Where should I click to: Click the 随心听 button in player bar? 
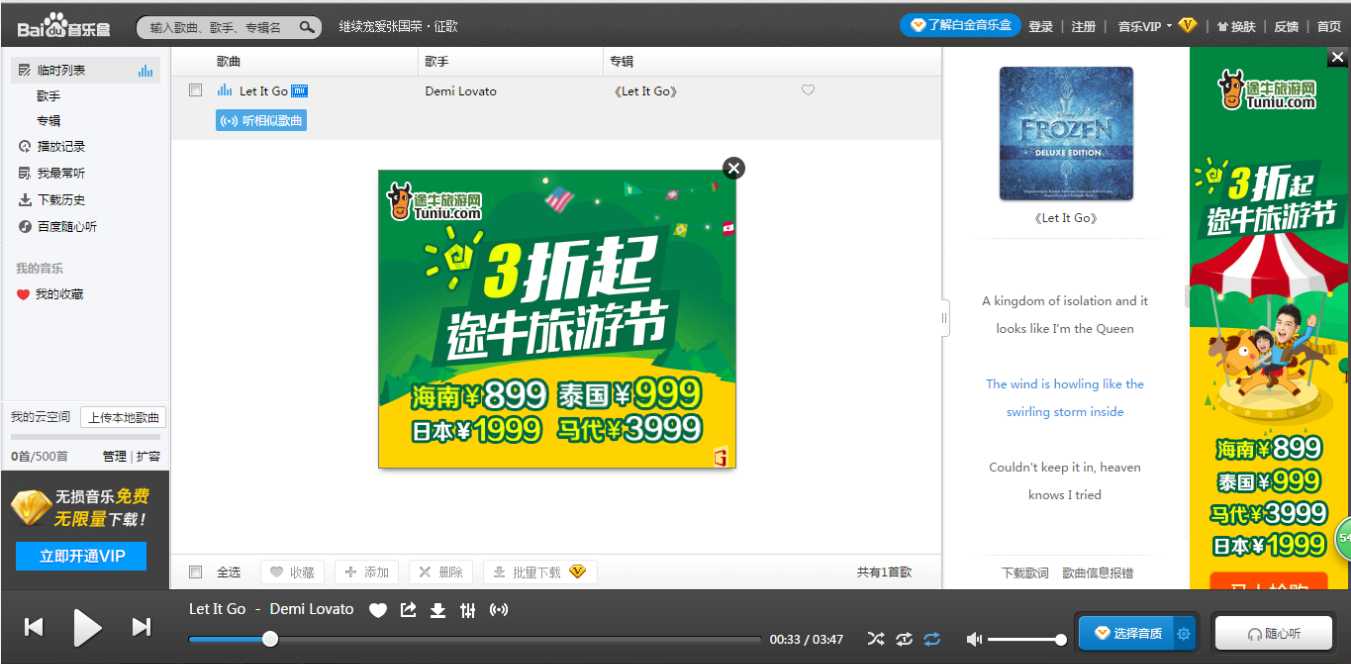tap(1273, 633)
